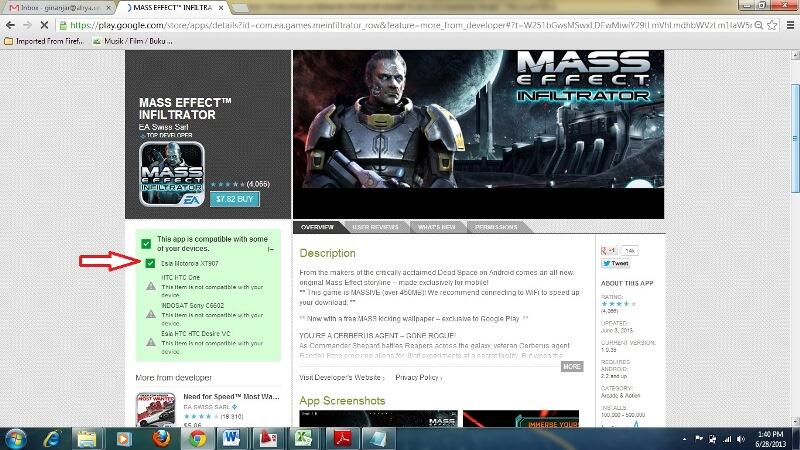Click the warning icon for Sony C6602
The height and width of the screenshot is (450, 800).
click(x=151, y=314)
